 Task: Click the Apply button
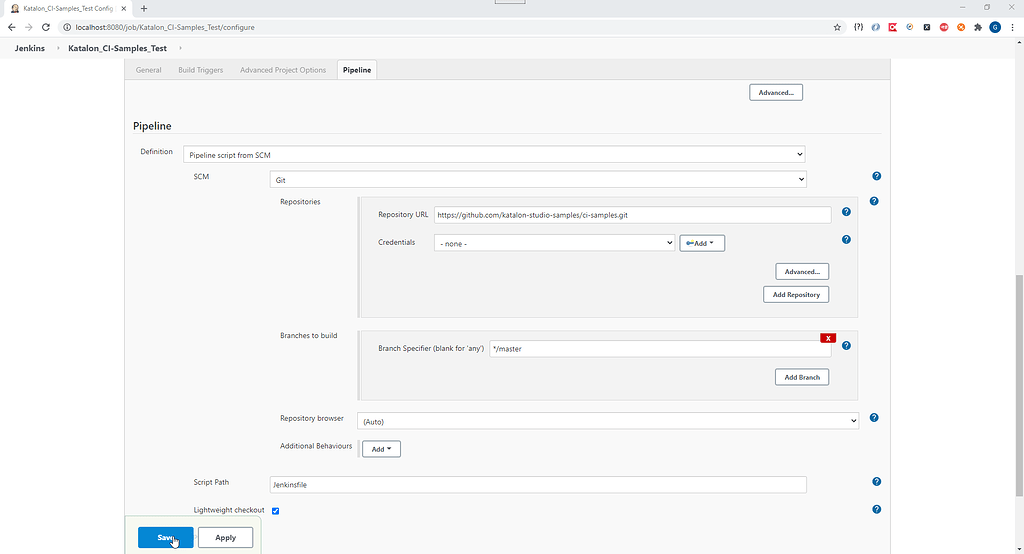coord(225,538)
